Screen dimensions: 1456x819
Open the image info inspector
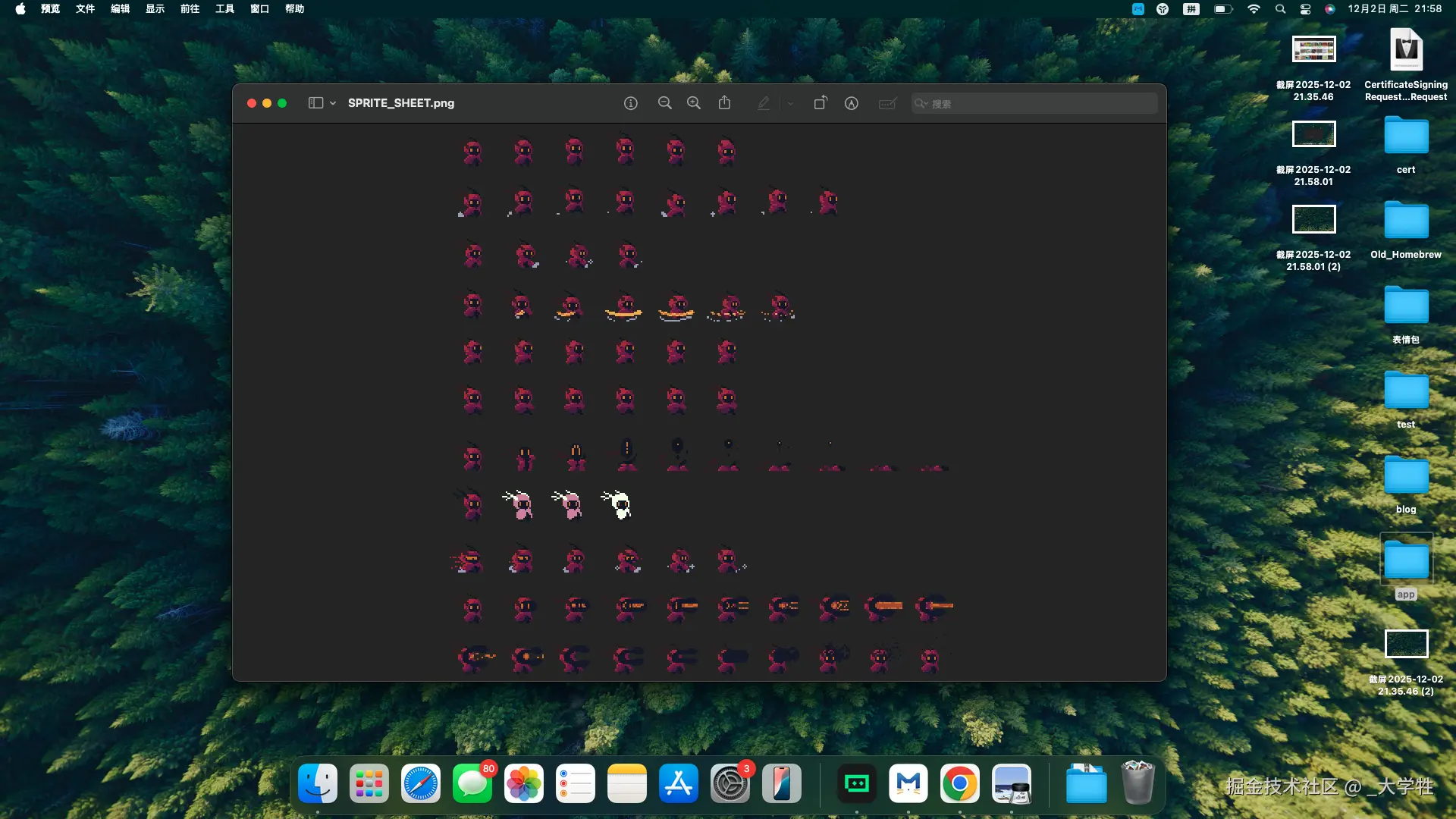tap(630, 103)
